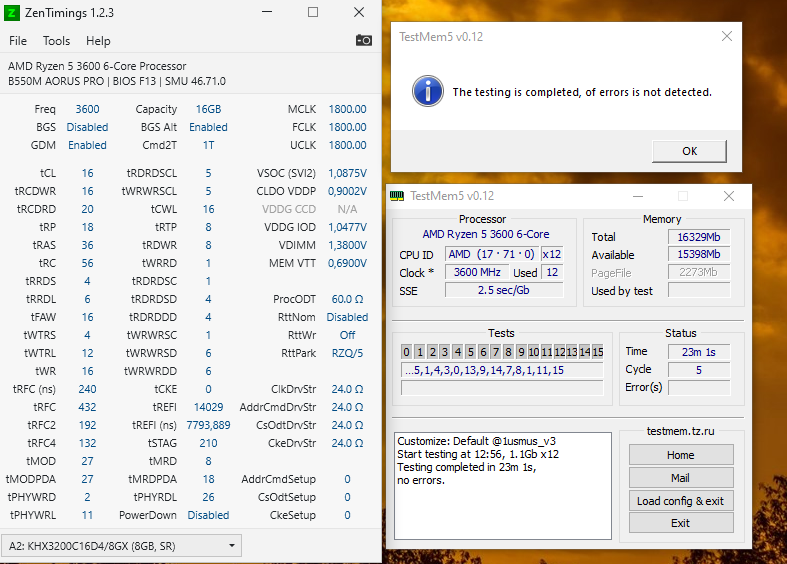Click the UCLK value 1800.00
The image size is (787, 564).
[347, 145]
